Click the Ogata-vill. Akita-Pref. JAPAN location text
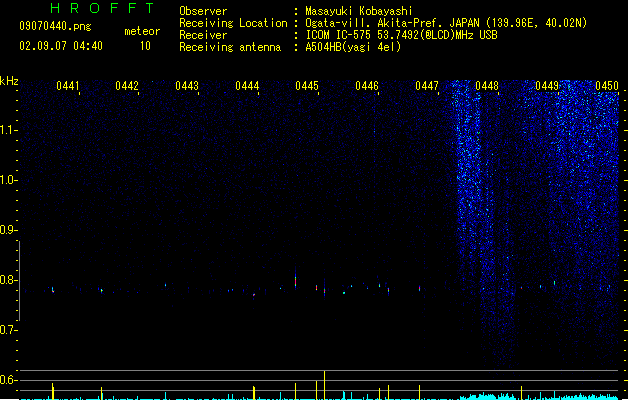Viewport: 629px width, 400px height. pyautogui.click(x=446, y=23)
